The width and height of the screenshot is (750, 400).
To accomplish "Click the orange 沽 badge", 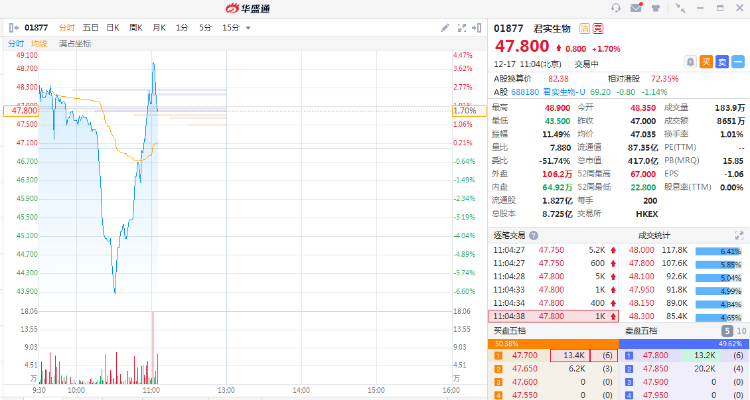I will 585,28.
